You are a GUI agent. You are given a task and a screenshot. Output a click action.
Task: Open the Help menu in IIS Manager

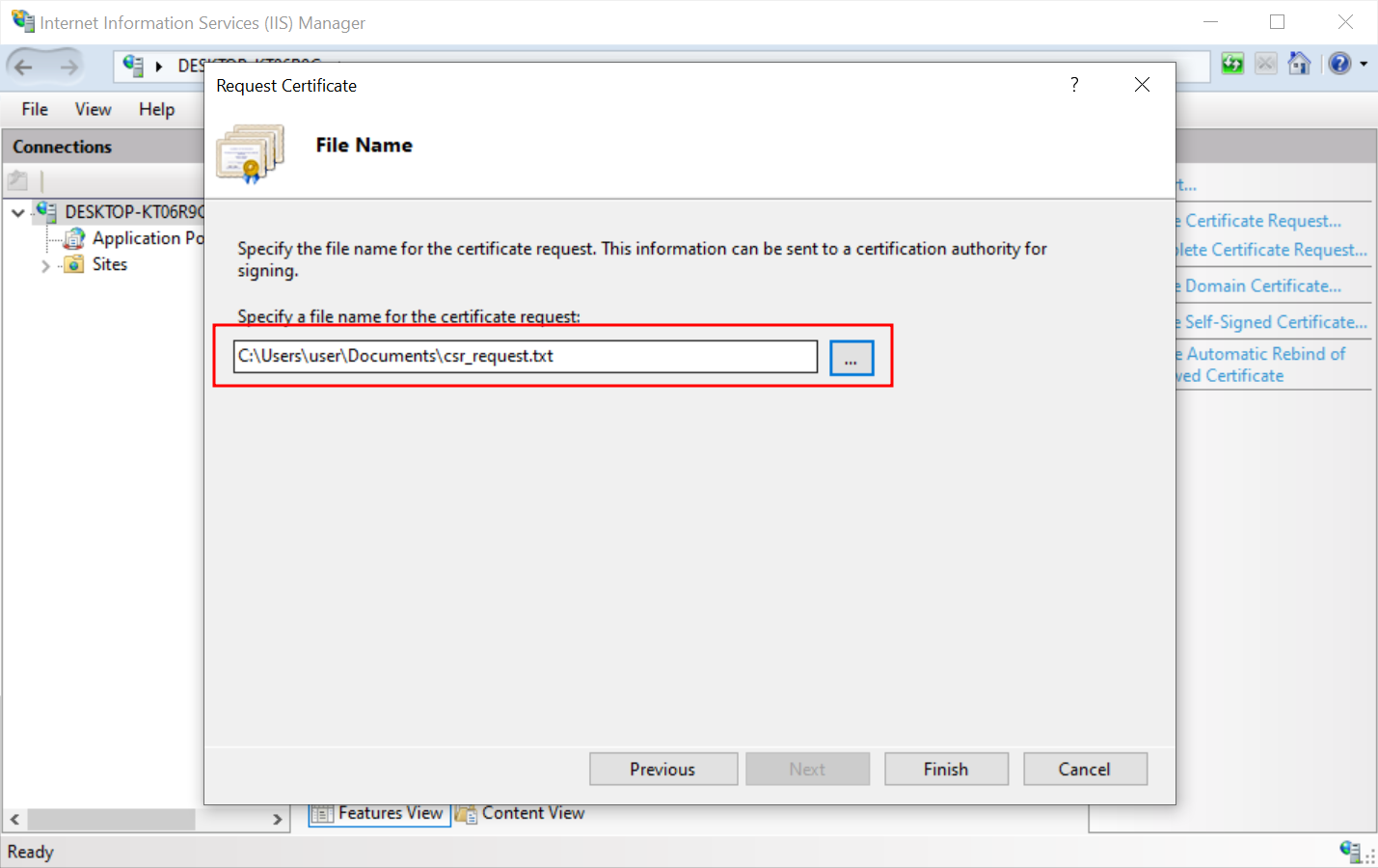pyautogui.click(x=156, y=109)
